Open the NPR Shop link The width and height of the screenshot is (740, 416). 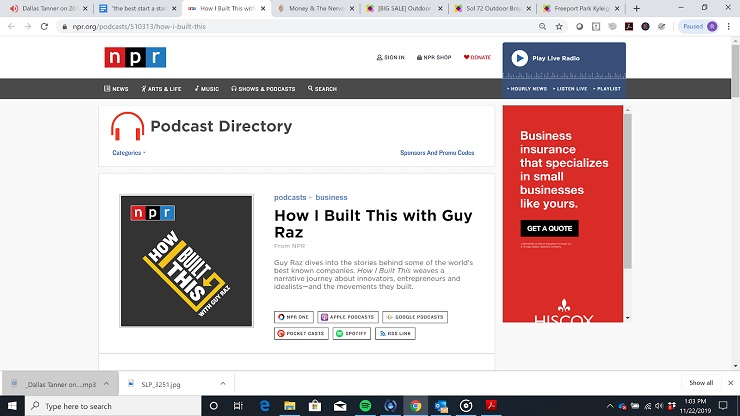click(434, 57)
